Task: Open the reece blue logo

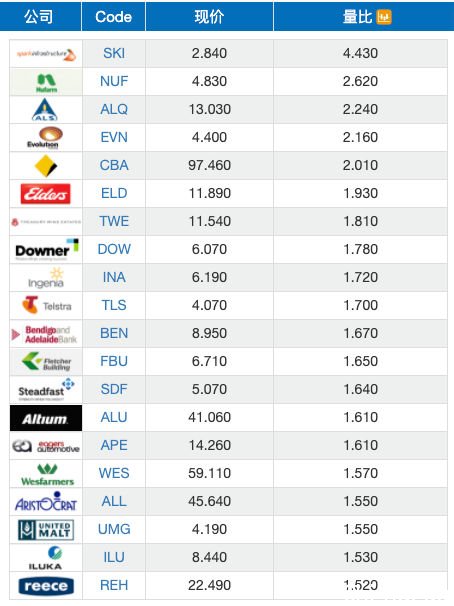Action: click(x=46, y=586)
